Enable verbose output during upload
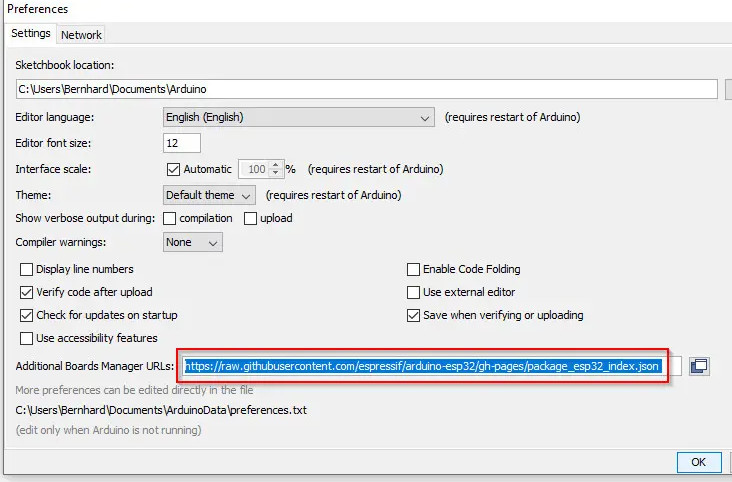The width and height of the screenshot is (732, 482). tap(251, 218)
